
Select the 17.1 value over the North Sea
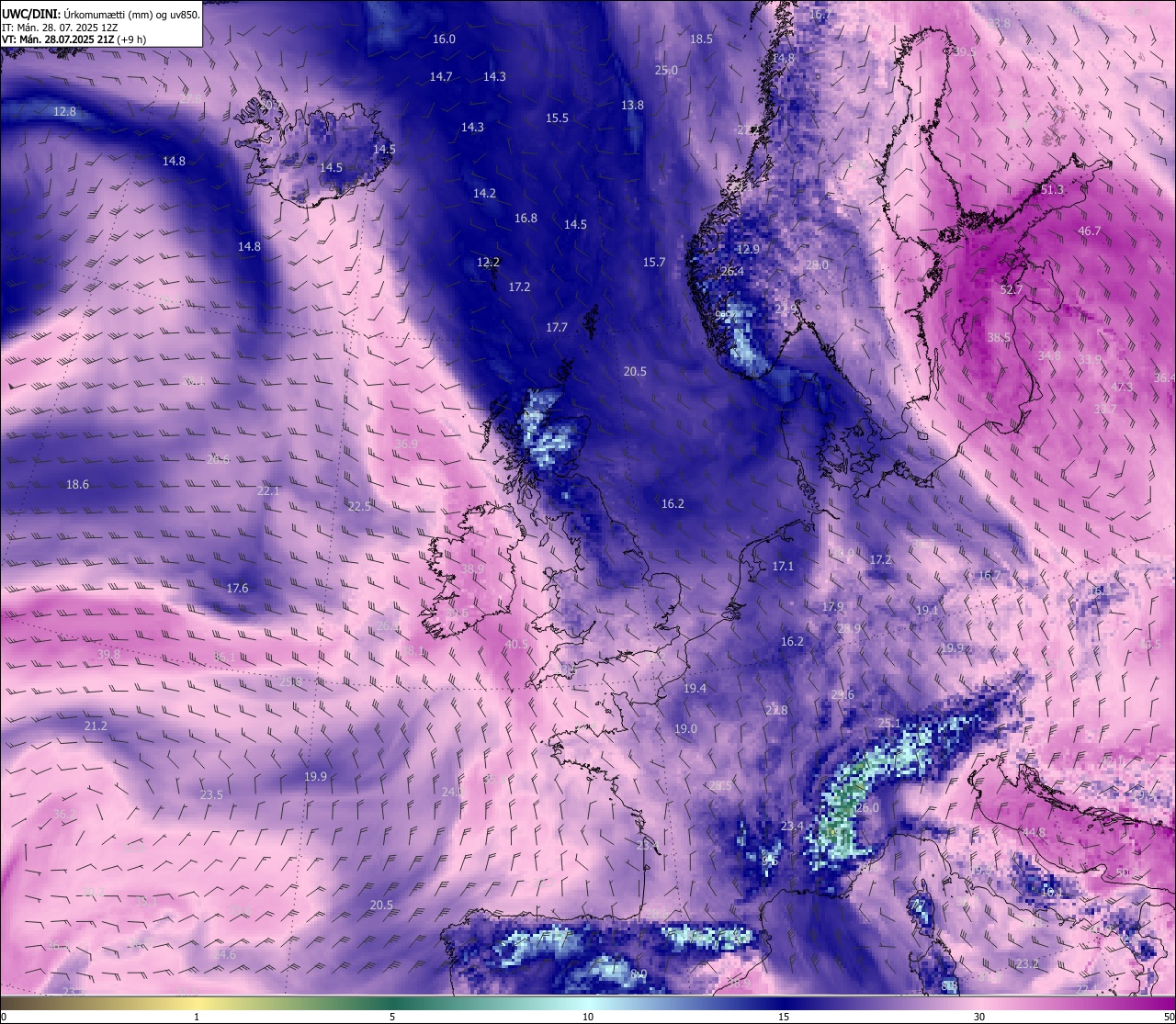click(782, 566)
